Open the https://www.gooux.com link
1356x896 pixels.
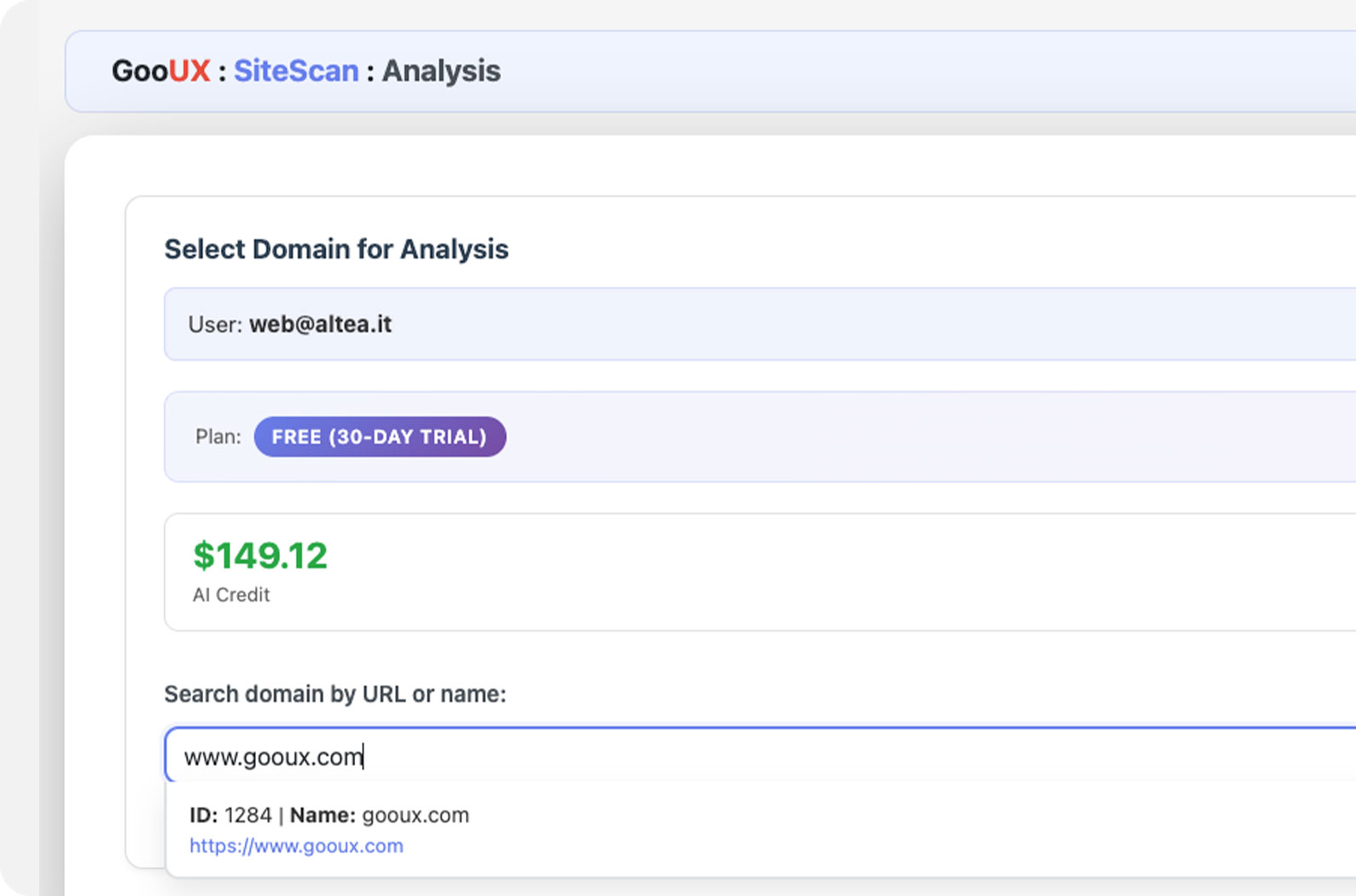296,846
